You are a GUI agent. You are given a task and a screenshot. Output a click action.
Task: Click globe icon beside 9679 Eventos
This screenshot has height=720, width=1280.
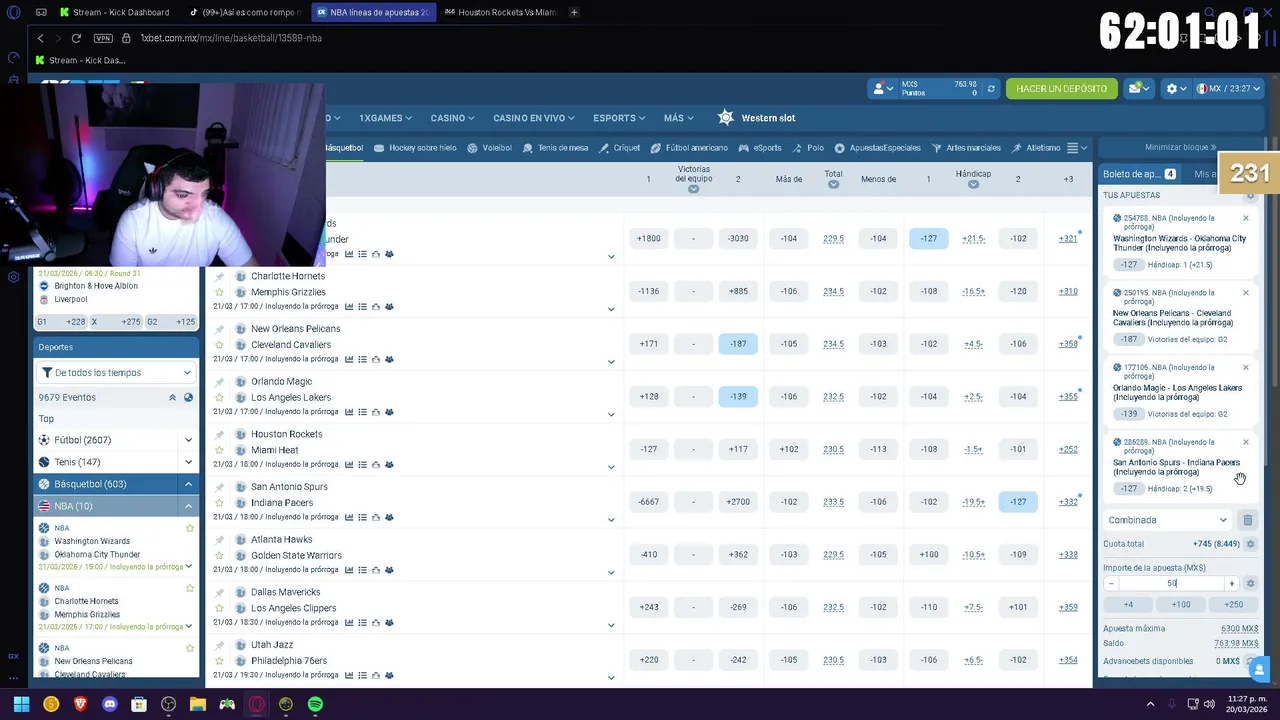point(188,397)
